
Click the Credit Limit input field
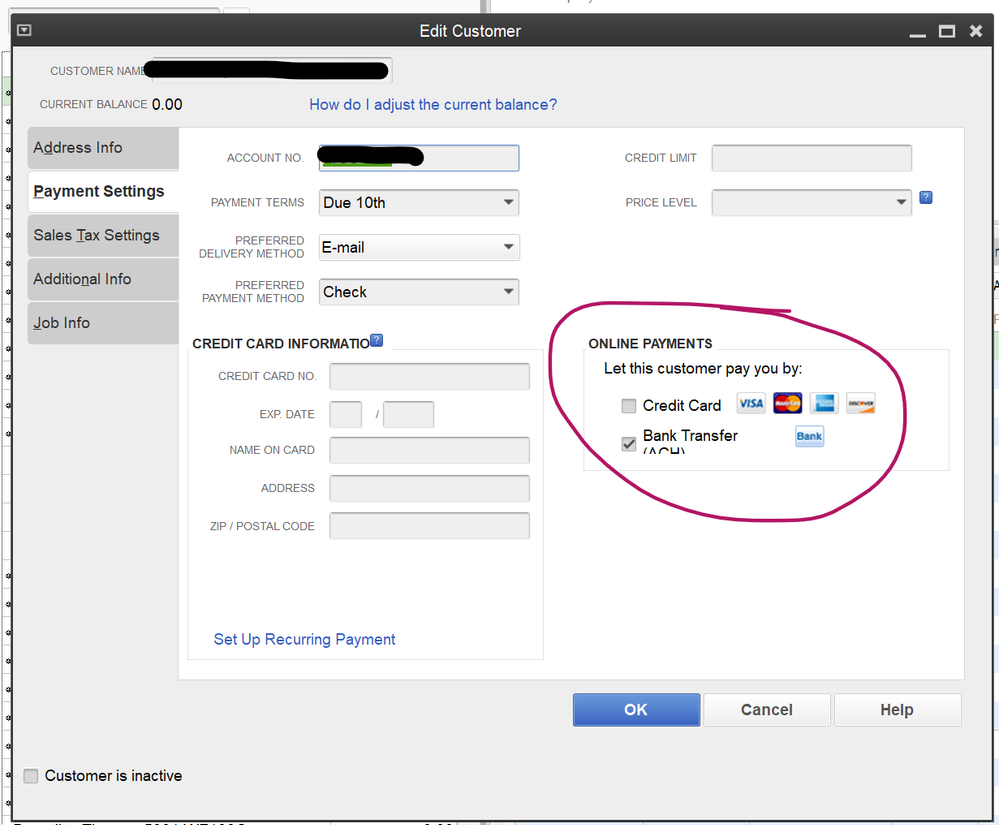pos(811,158)
